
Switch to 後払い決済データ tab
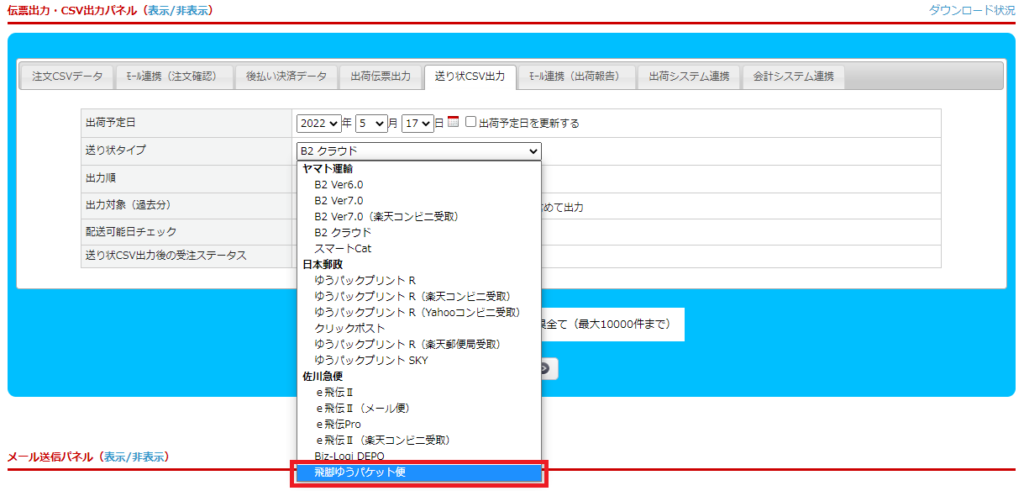coord(287,76)
